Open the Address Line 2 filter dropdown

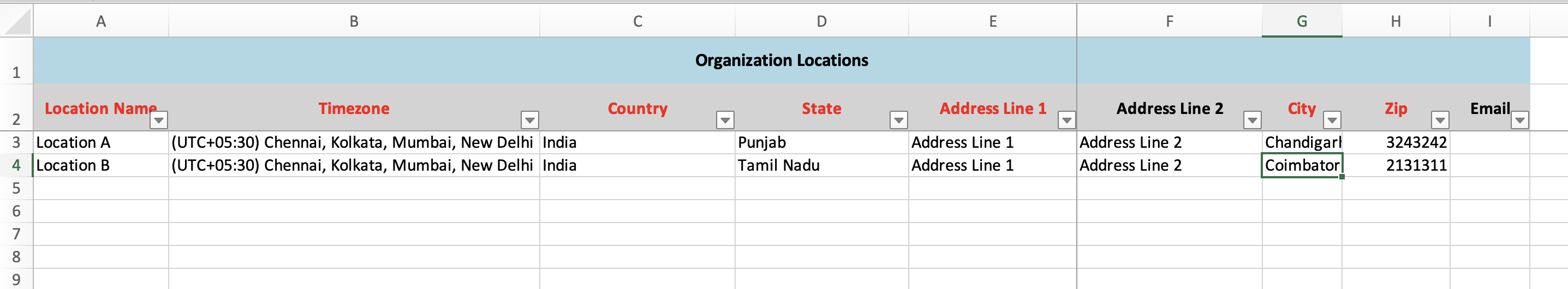[1252, 120]
